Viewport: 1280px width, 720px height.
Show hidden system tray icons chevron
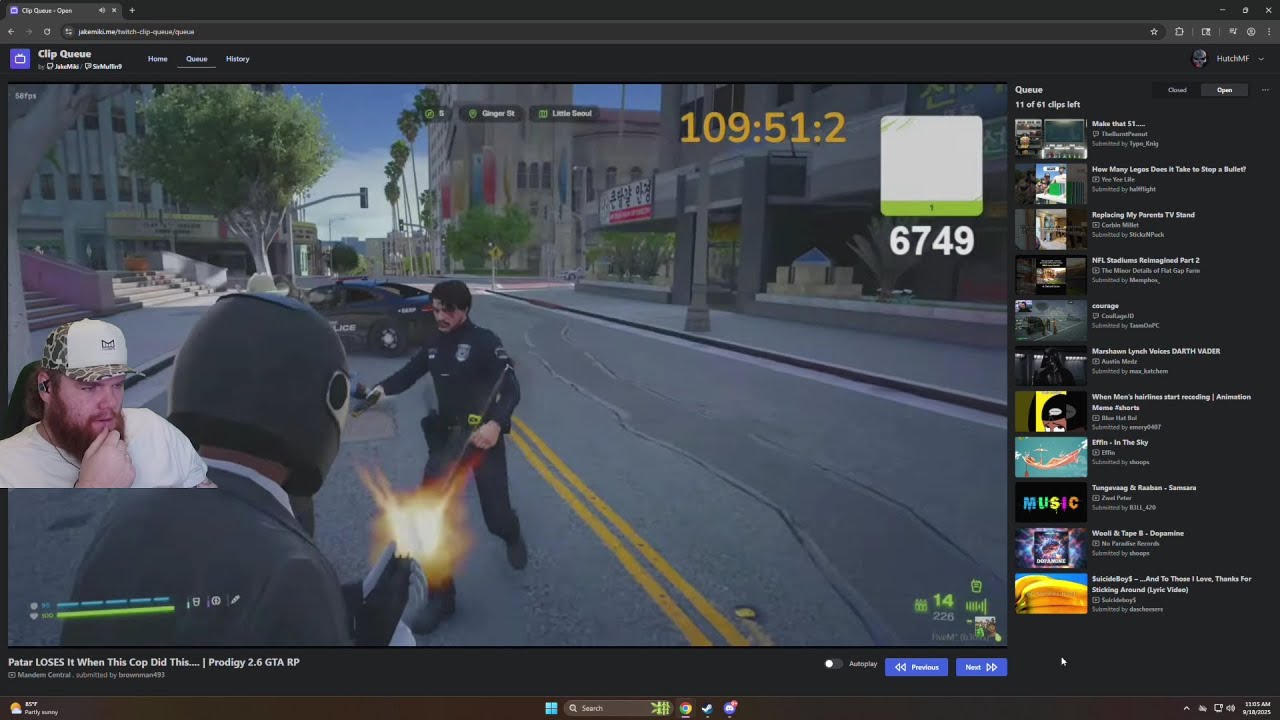pyautogui.click(x=1186, y=708)
